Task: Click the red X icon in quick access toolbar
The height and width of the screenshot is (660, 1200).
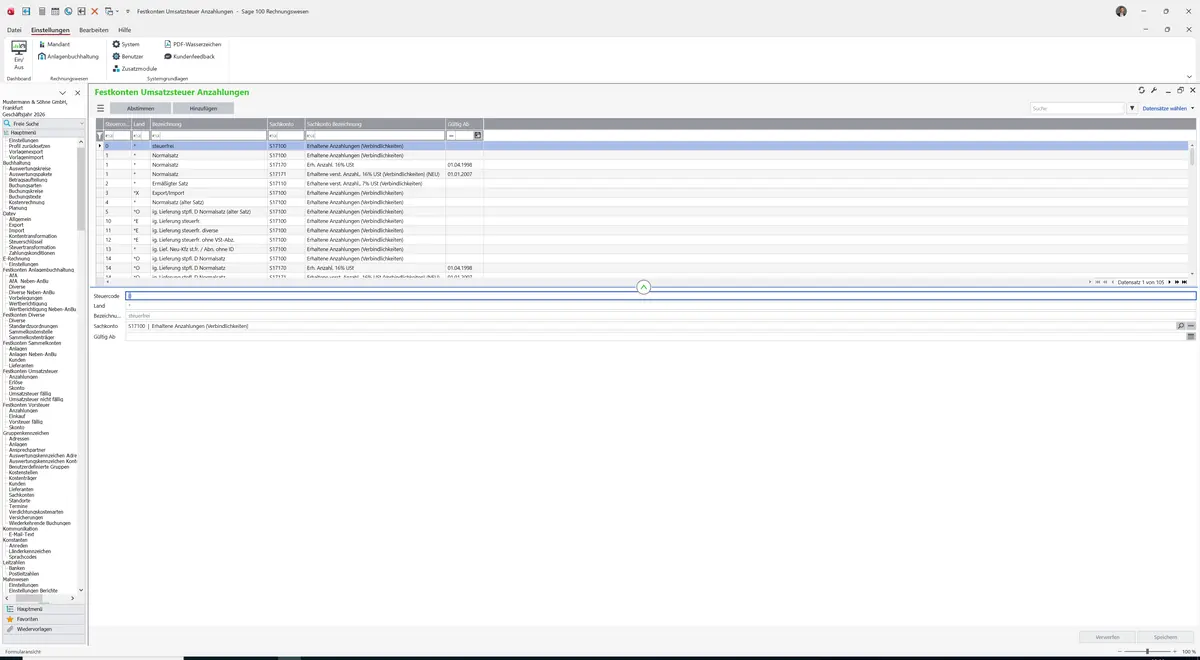Action: (x=95, y=11)
